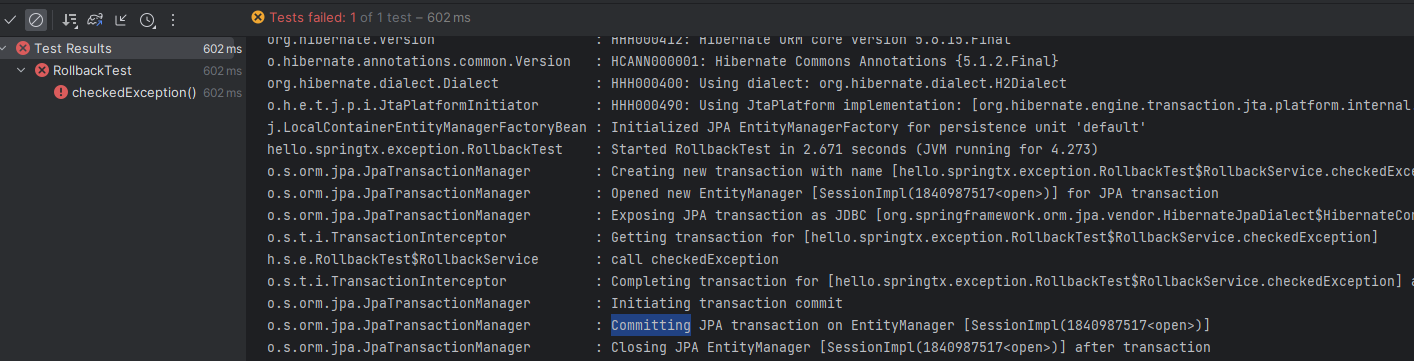Click the collapse all tests icon
The height and width of the screenshot is (361, 1414).
tap(121, 19)
